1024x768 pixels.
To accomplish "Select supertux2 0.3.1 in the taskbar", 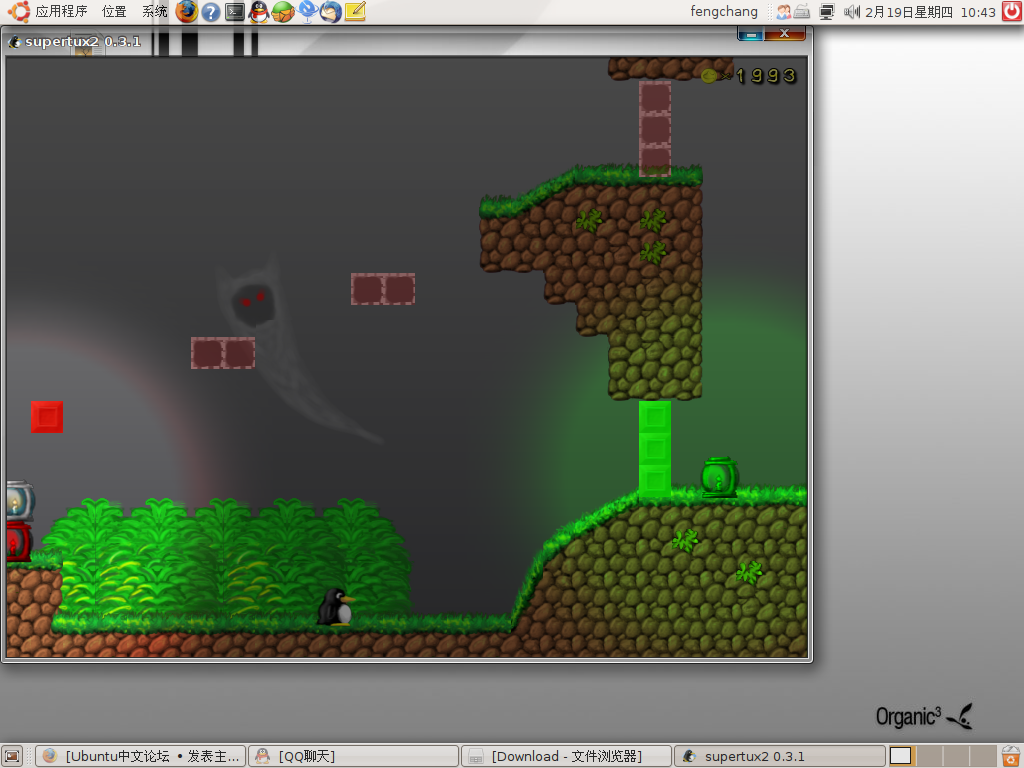I will click(x=779, y=756).
